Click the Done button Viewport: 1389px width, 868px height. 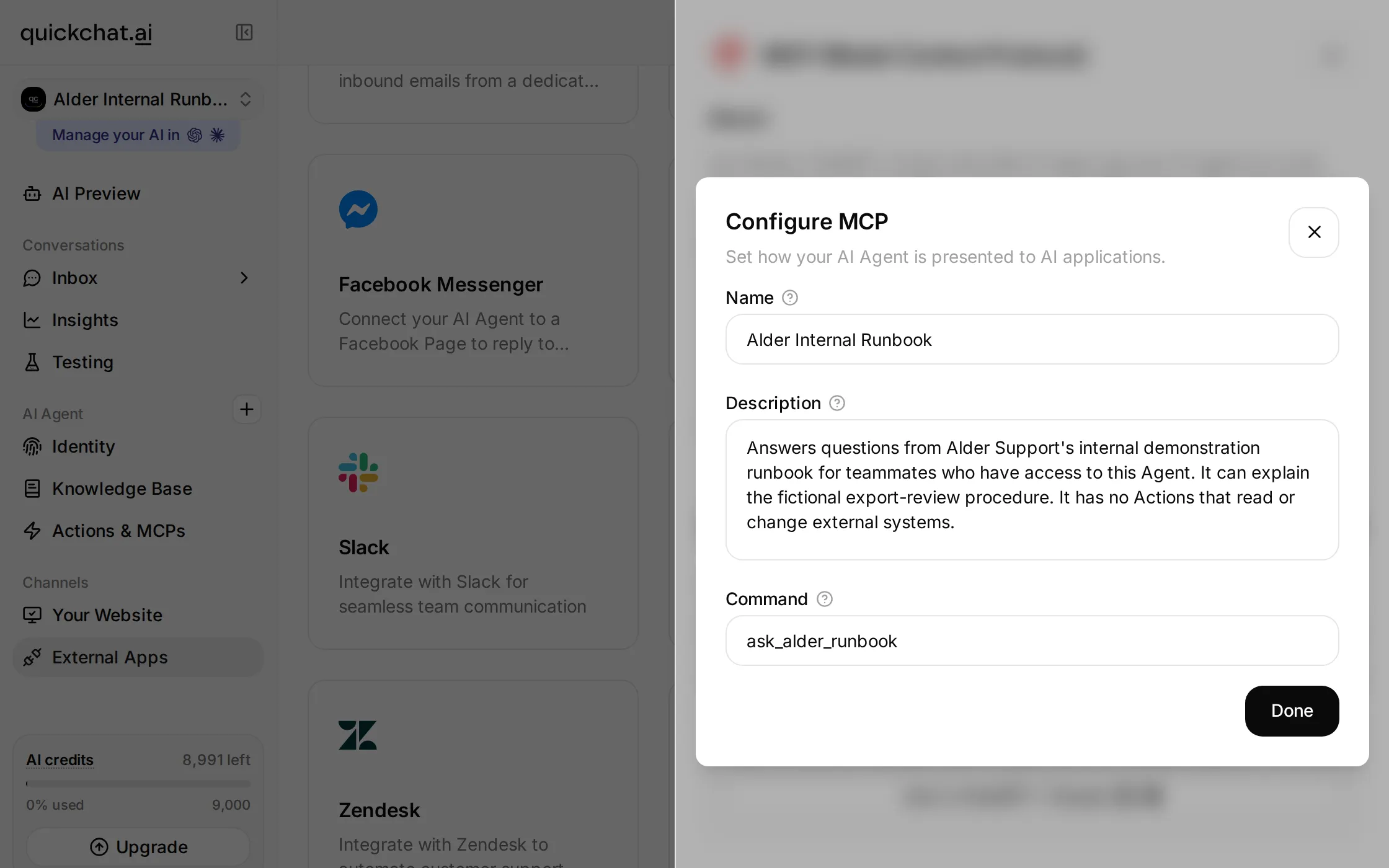pos(1292,711)
